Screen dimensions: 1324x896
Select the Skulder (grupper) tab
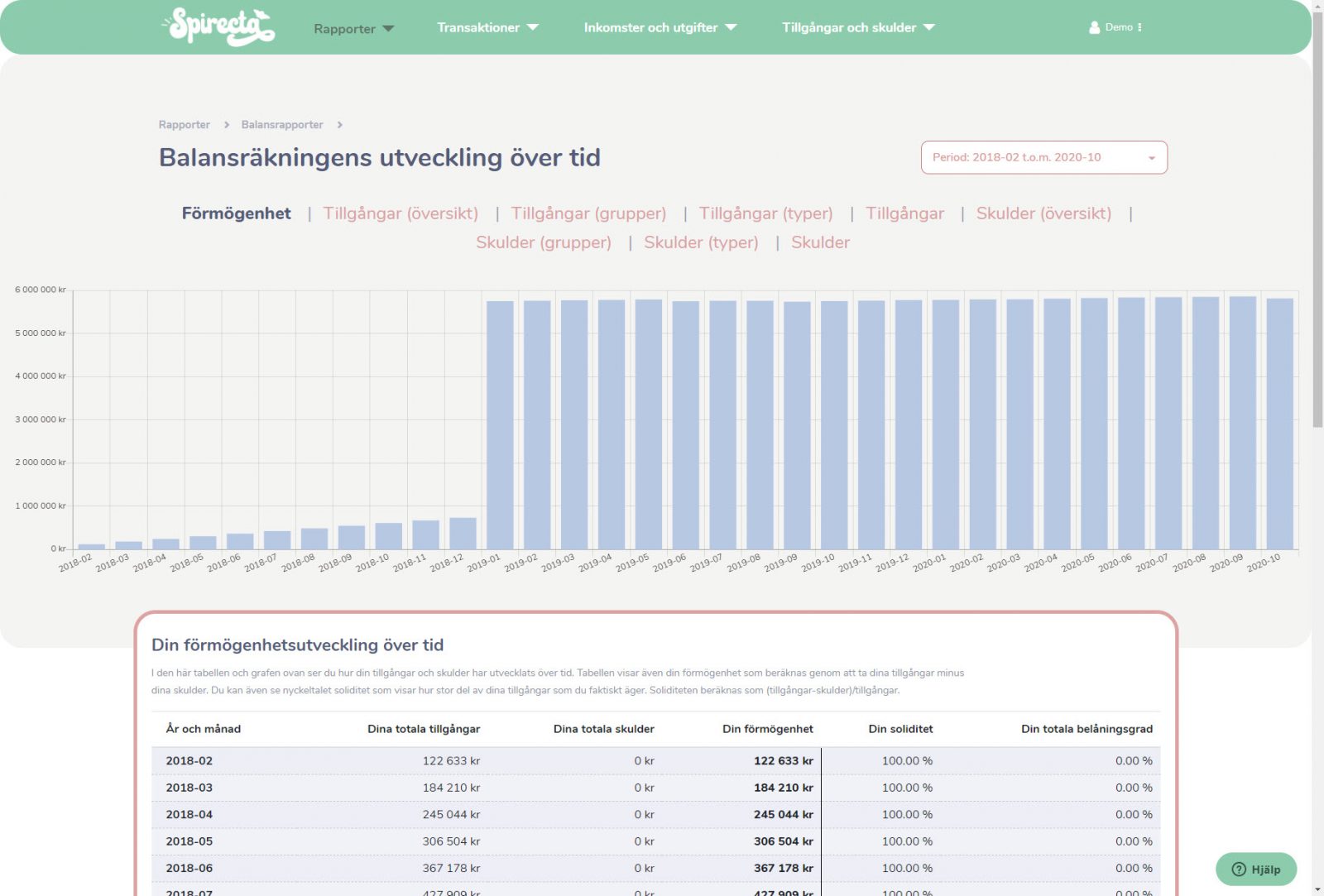click(x=544, y=242)
